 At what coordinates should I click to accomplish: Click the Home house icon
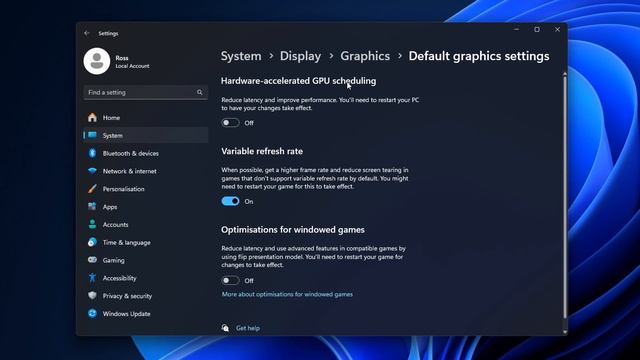[92, 118]
